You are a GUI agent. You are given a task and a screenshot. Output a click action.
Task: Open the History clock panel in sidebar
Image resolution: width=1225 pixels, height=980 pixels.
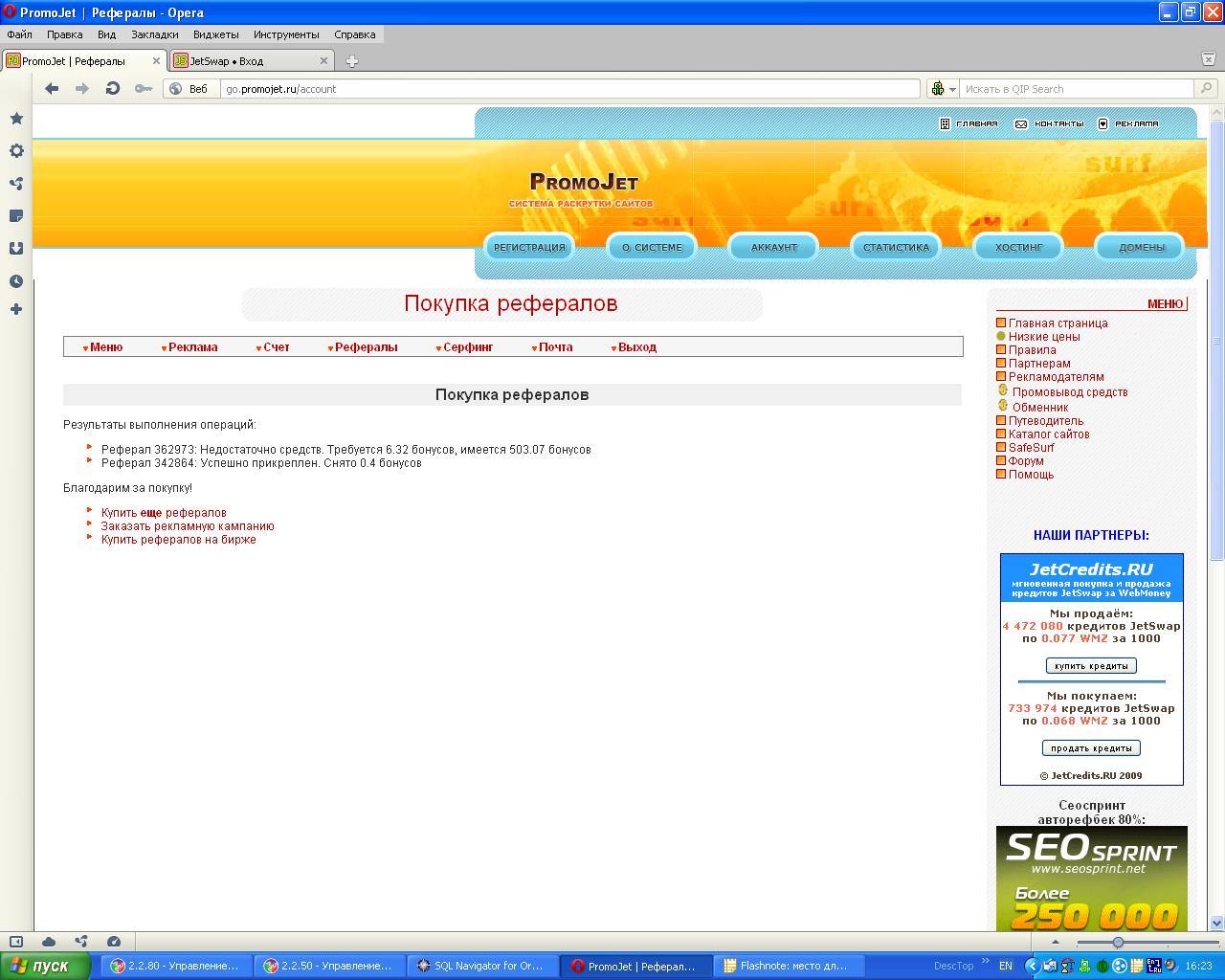[x=16, y=281]
